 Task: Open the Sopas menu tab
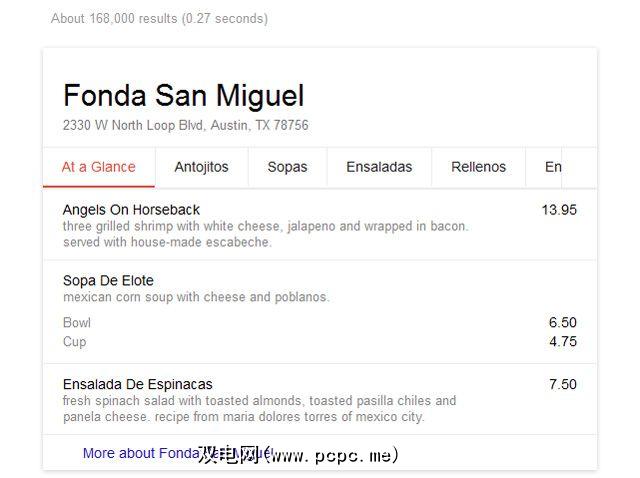coord(287,167)
